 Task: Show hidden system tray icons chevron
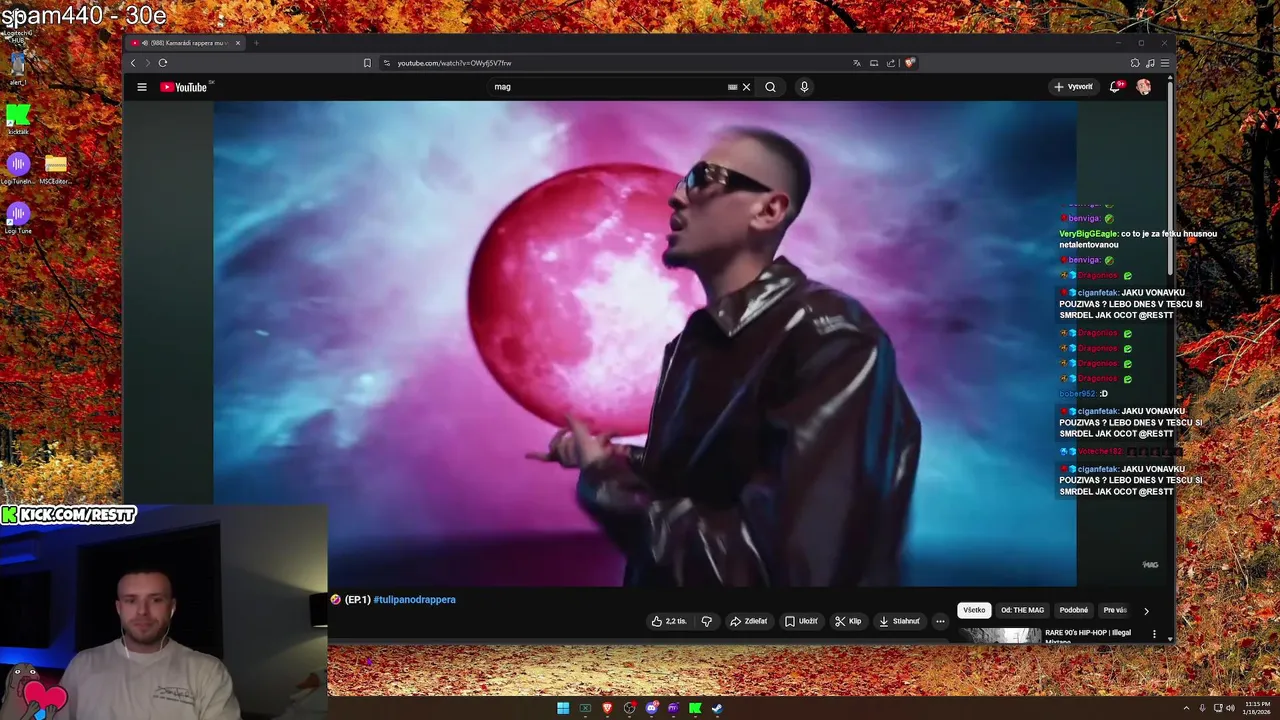(1187, 709)
